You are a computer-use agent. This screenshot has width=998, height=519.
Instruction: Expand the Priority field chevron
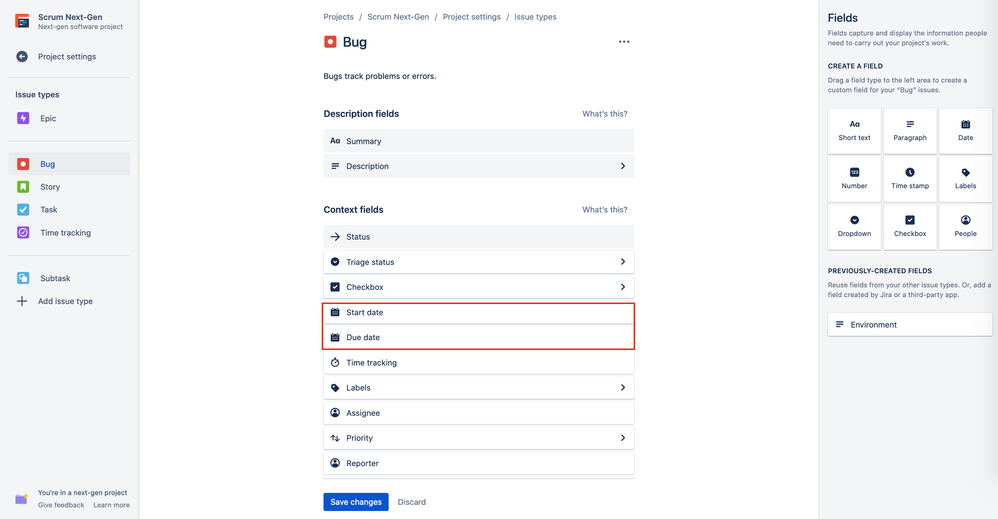pos(622,438)
